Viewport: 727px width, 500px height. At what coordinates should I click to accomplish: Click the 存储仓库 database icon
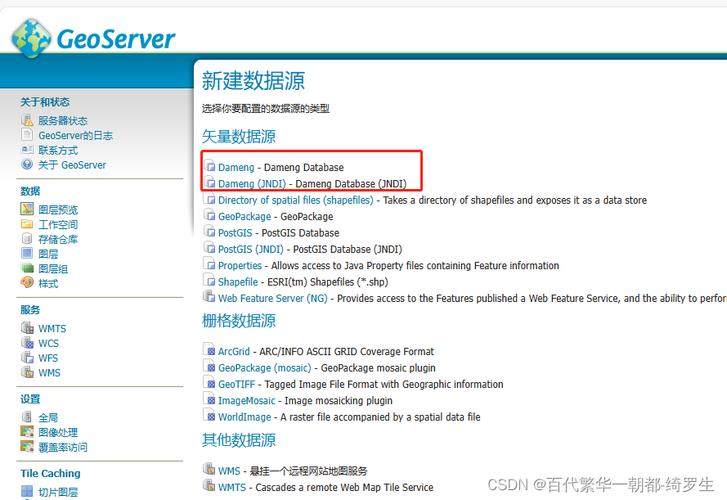27,239
